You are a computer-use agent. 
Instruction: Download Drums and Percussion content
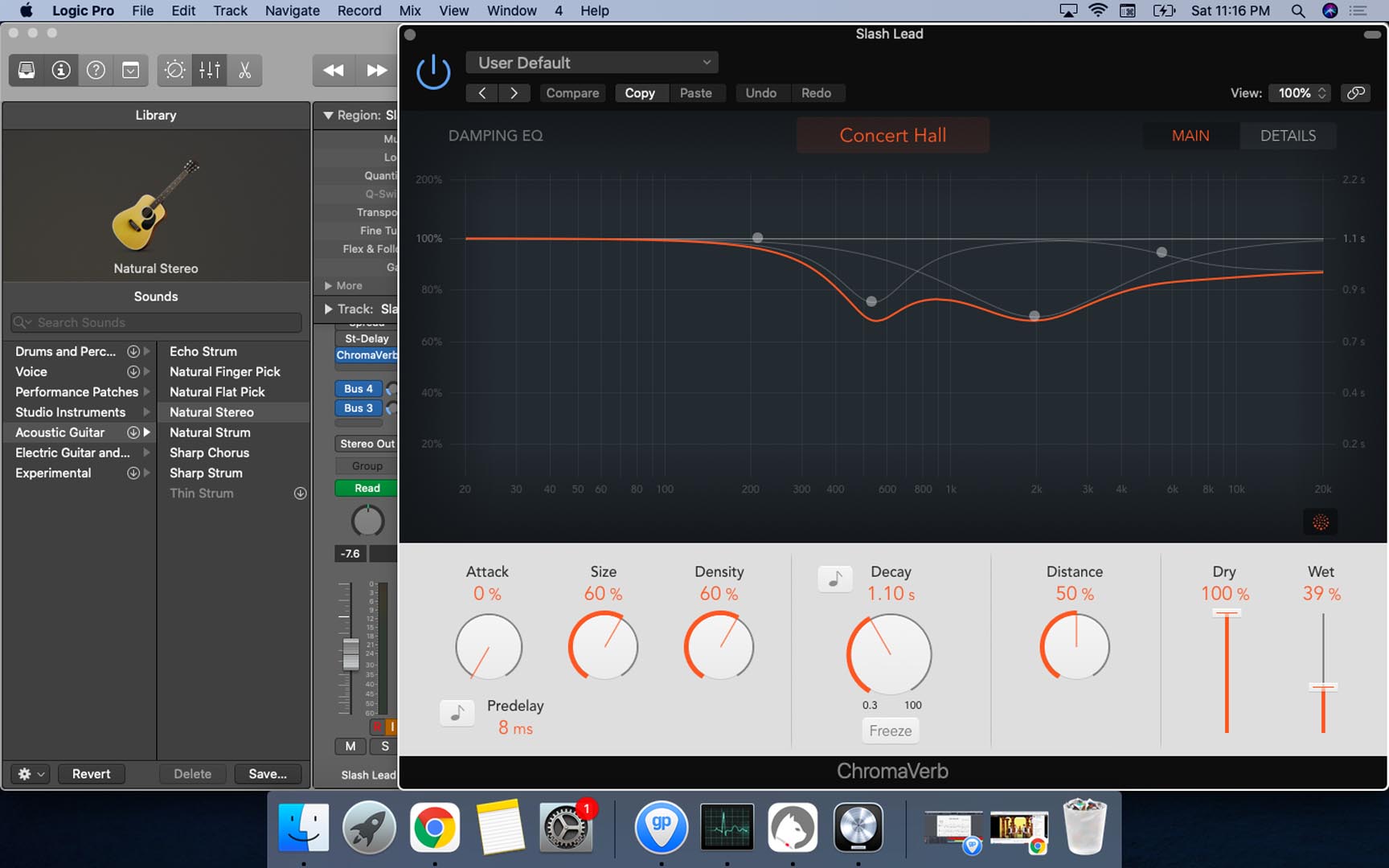(x=133, y=351)
